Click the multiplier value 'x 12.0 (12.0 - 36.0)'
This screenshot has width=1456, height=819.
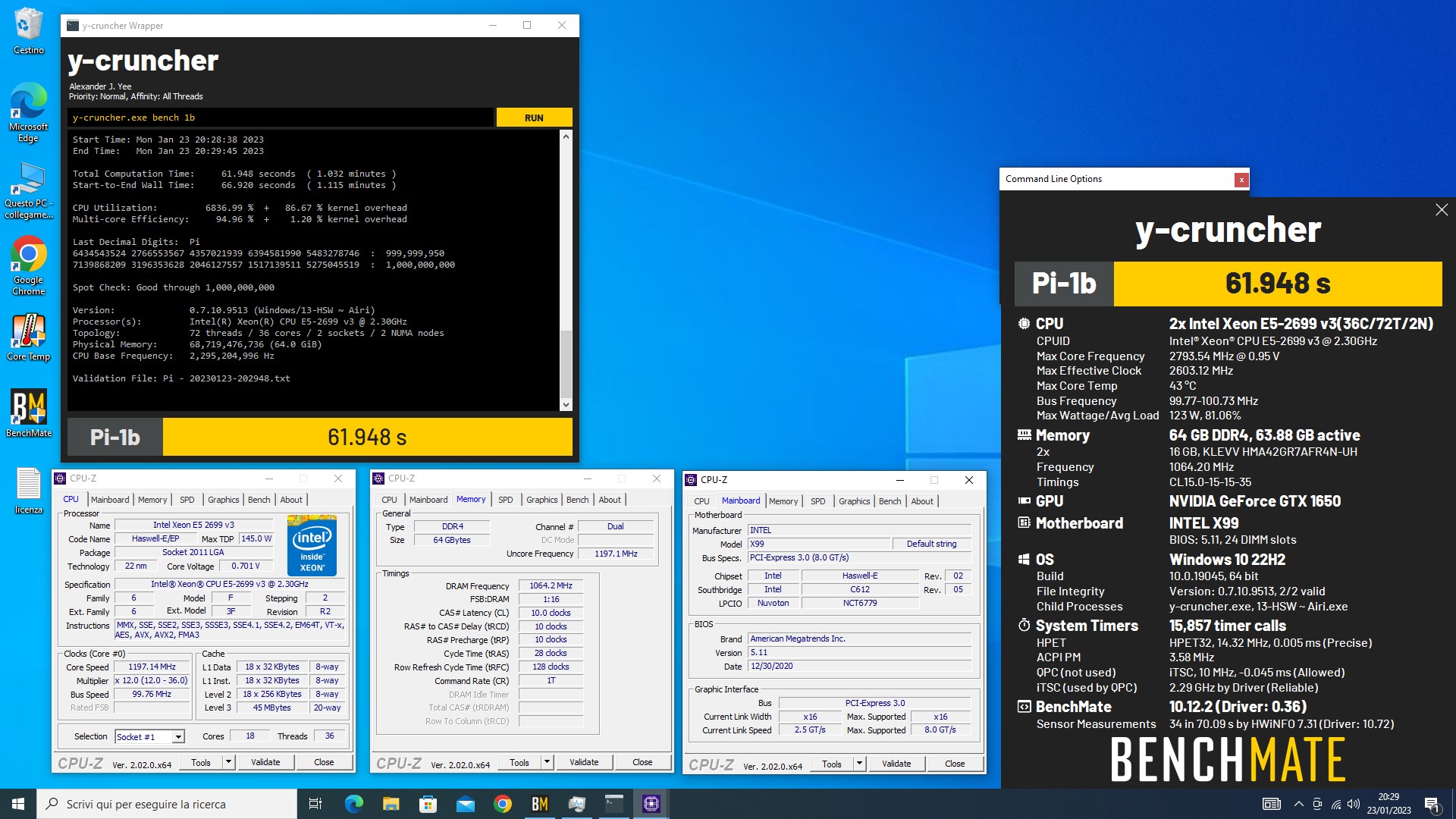click(152, 680)
